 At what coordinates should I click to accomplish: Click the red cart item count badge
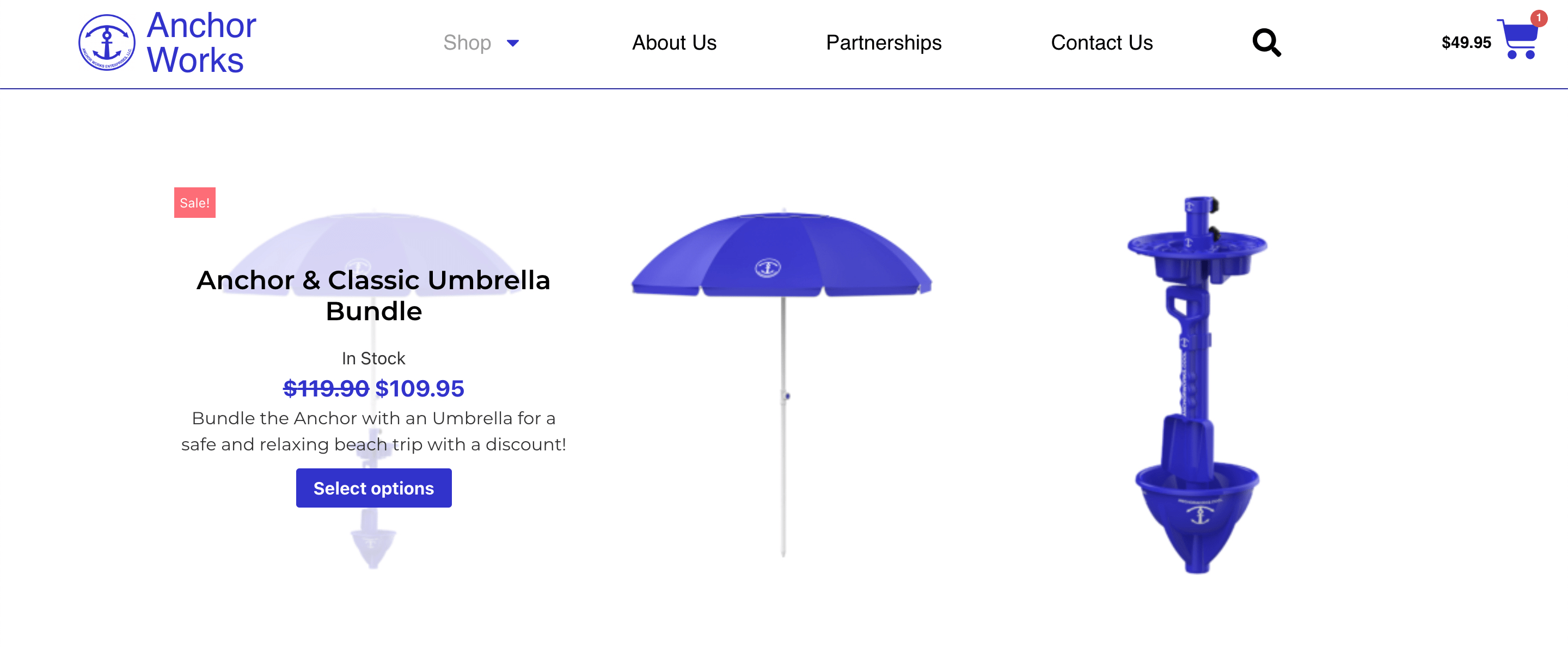(1538, 17)
